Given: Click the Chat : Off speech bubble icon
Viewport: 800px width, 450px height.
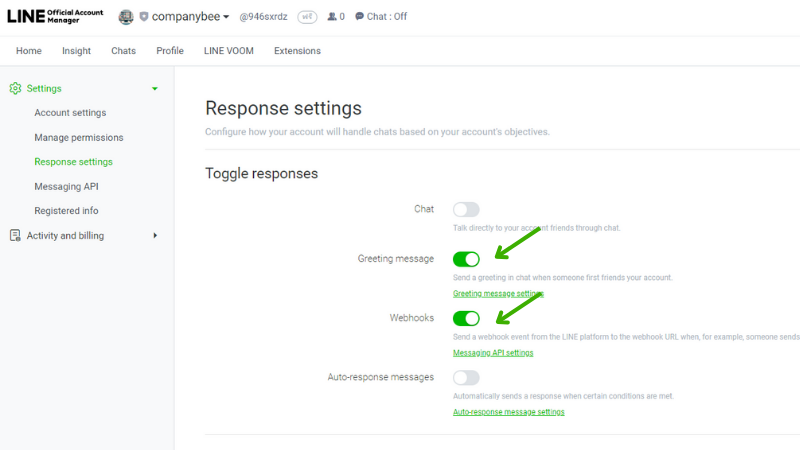Looking at the screenshot, I should pos(360,16).
